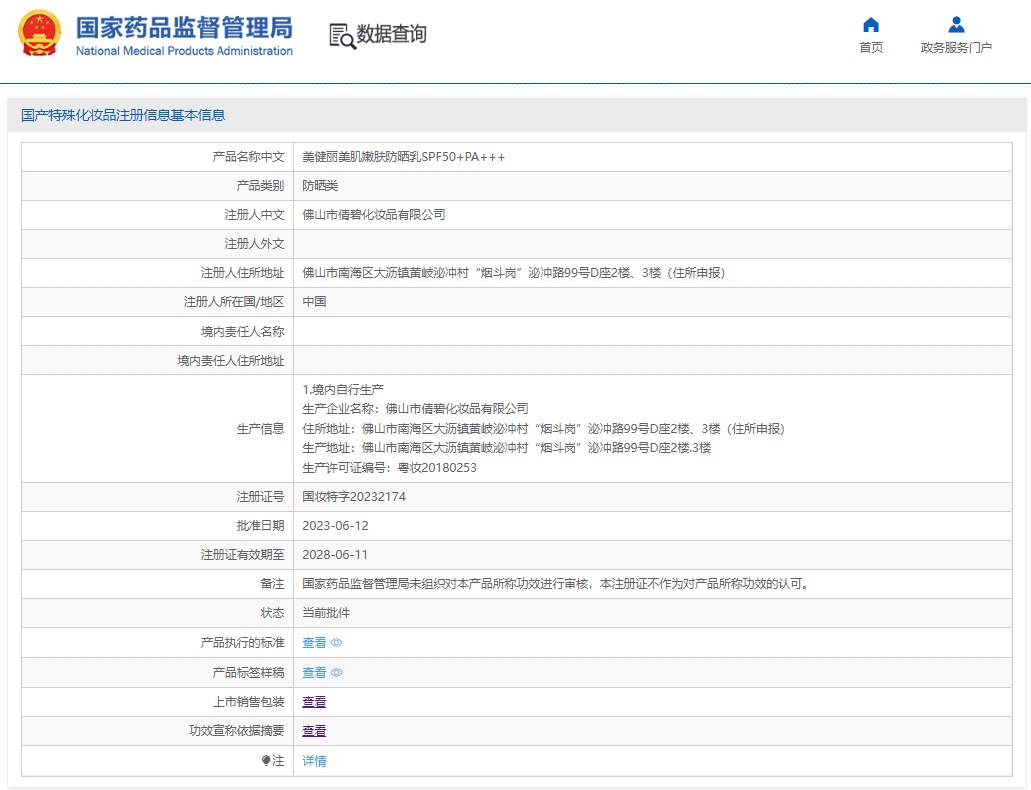Click the home house icon

point(871,25)
